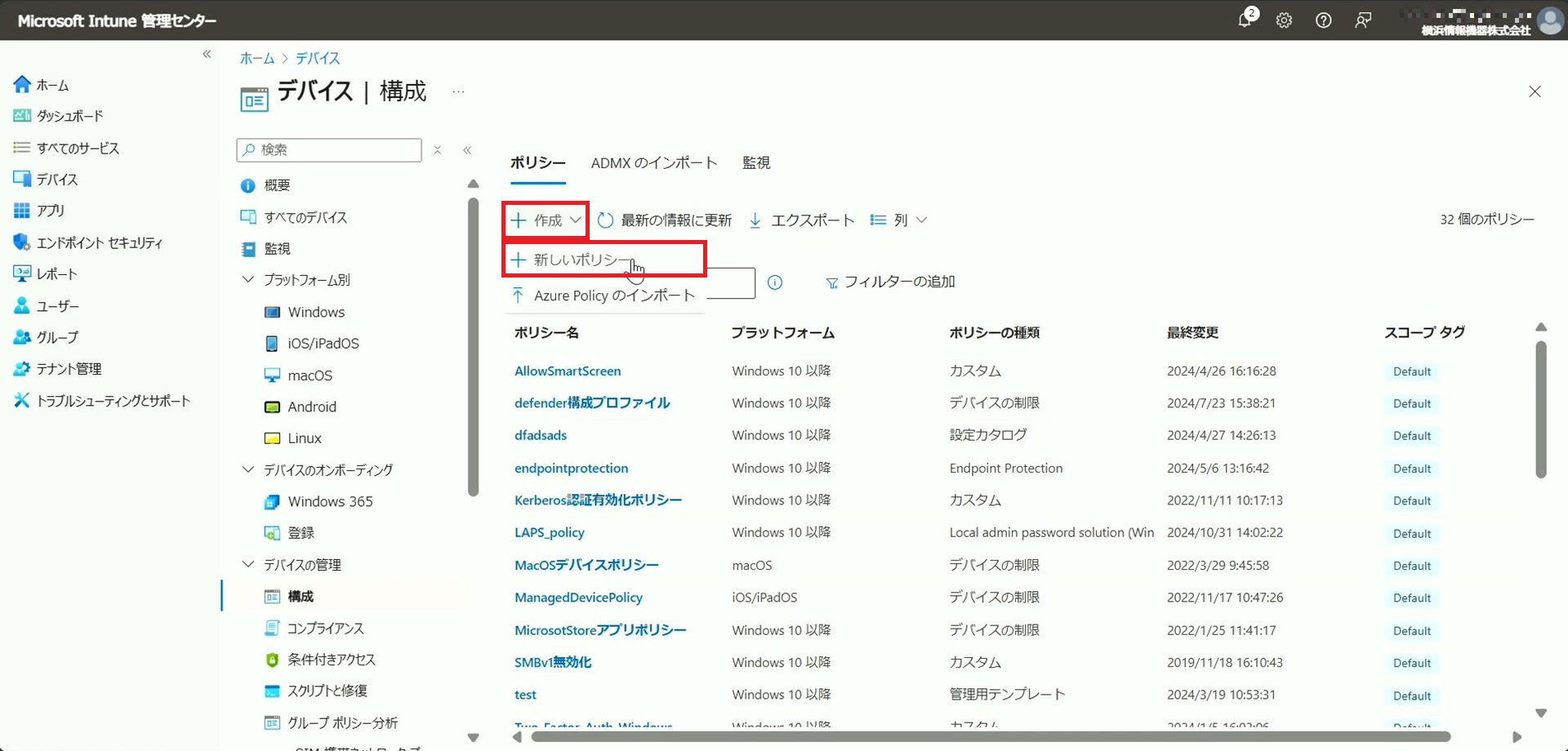
Task: Click デバイス breadcrumb link
Action: [x=318, y=58]
